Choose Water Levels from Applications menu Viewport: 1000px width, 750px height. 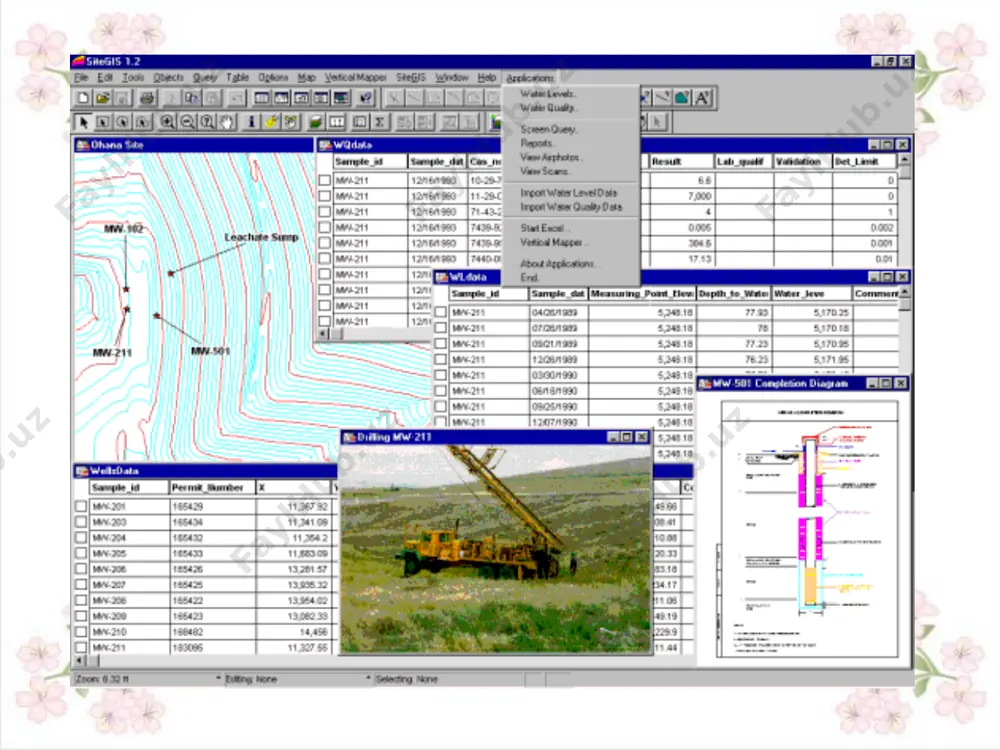[547, 94]
